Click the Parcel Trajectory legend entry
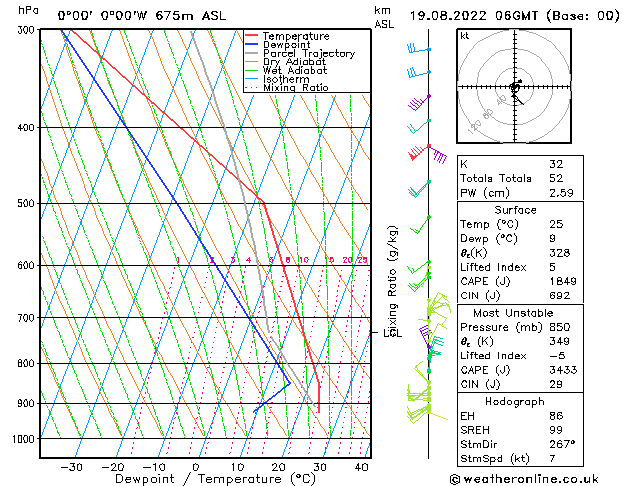Image resolution: width=629 pixels, height=486 pixels. click(300, 53)
